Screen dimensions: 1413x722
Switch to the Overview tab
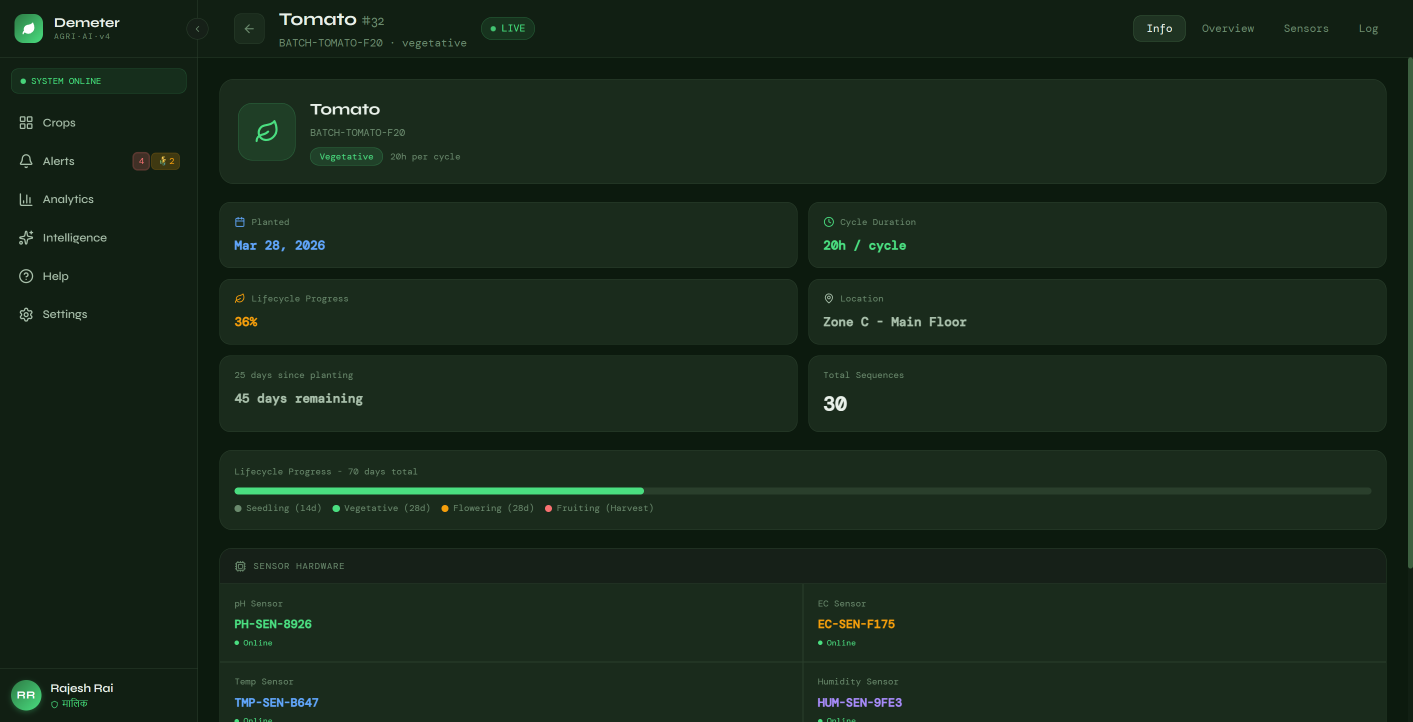click(1228, 28)
